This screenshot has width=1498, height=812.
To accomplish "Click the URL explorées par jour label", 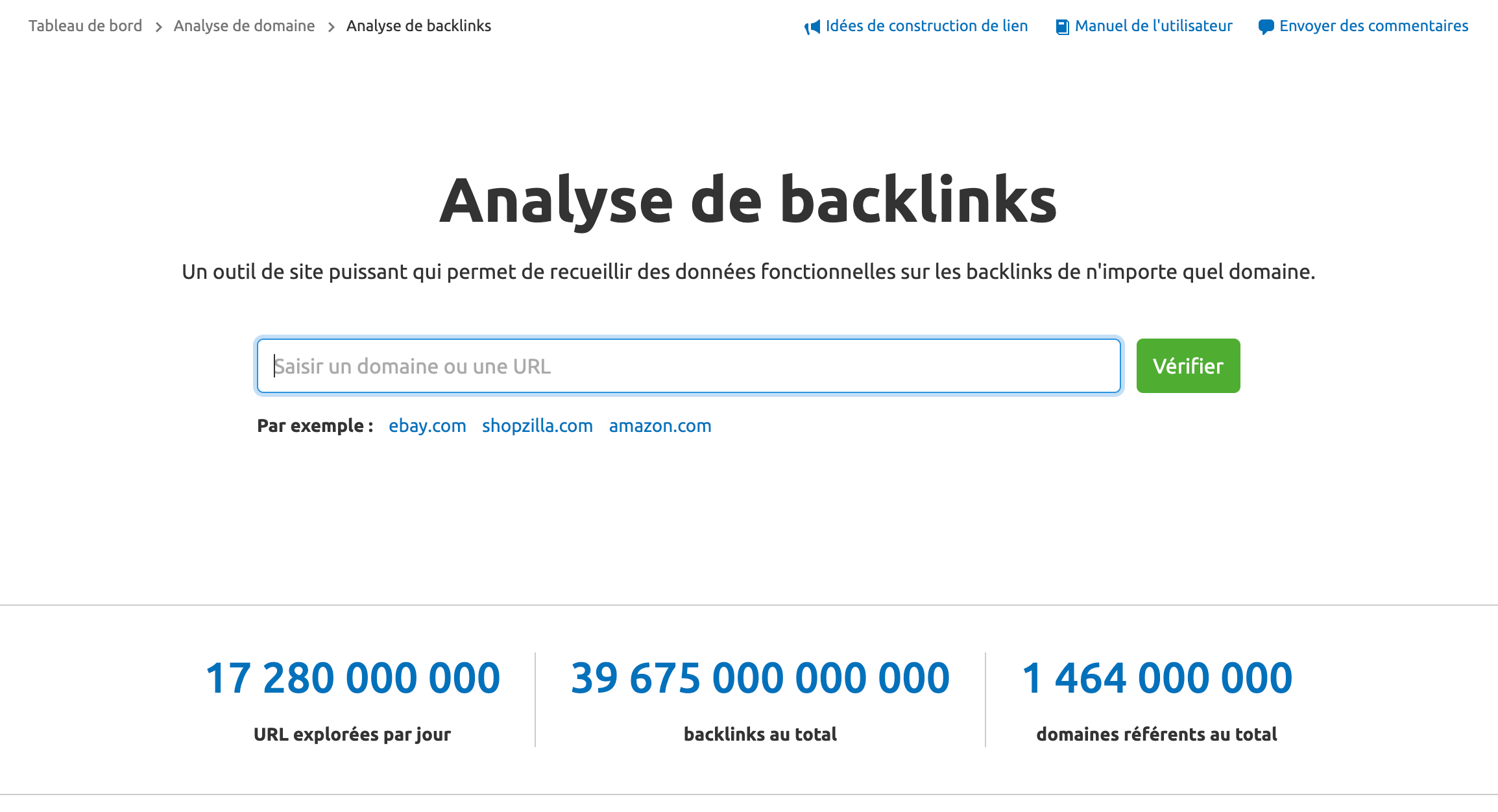I will 353,734.
